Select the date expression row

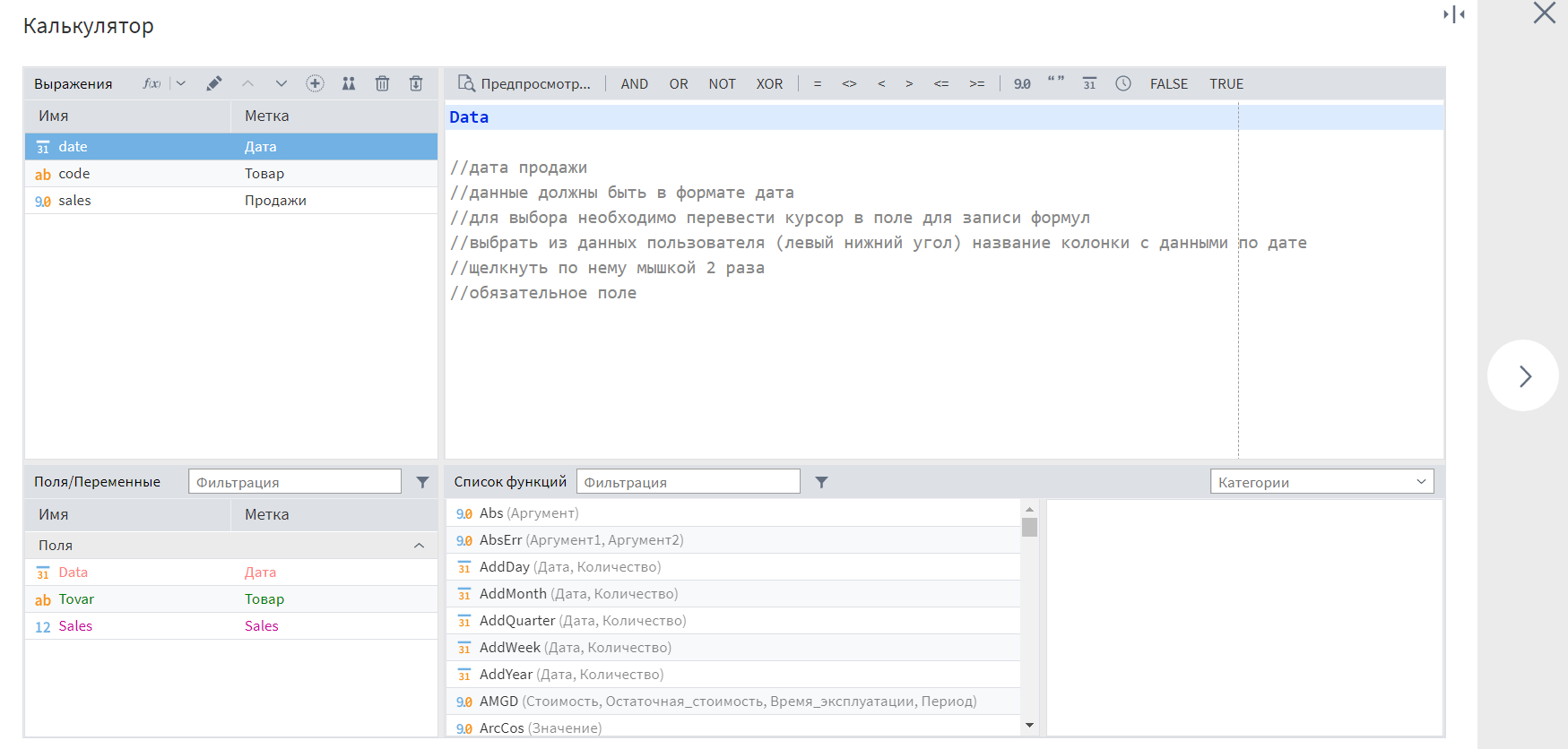point(231,146)
